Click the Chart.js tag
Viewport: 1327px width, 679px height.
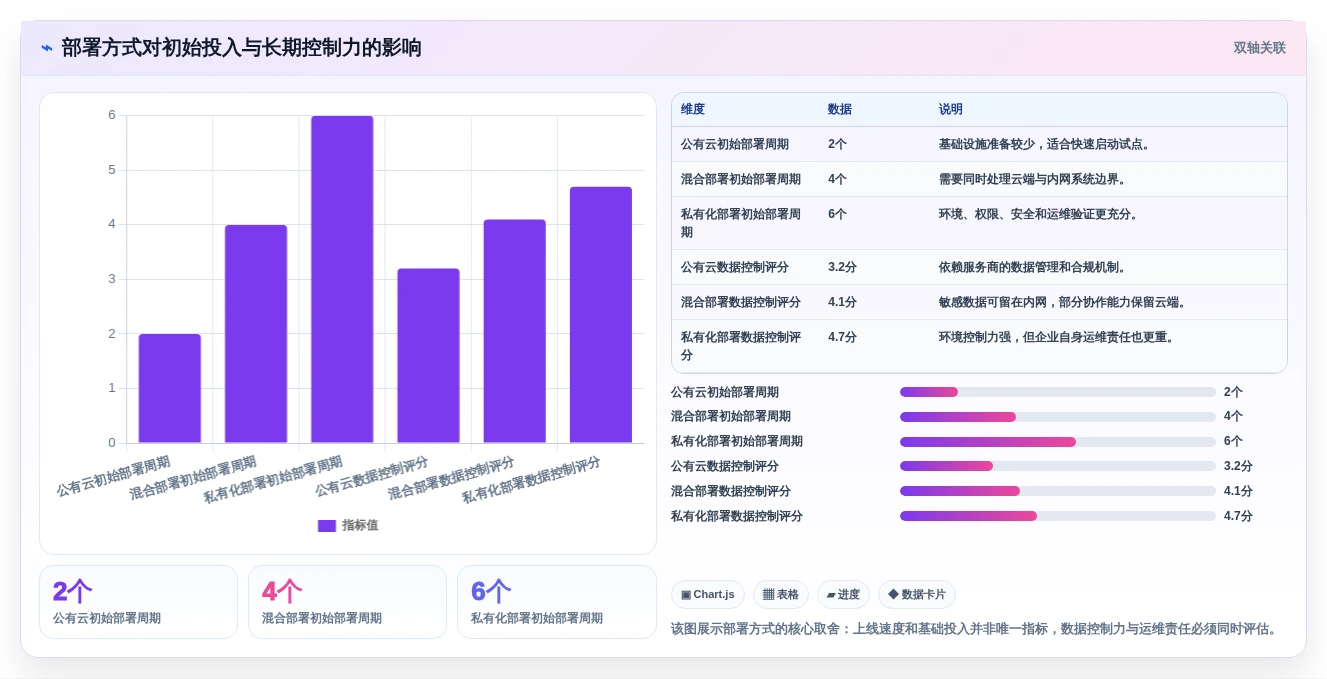pyautogui.click(x=708, y=594)
